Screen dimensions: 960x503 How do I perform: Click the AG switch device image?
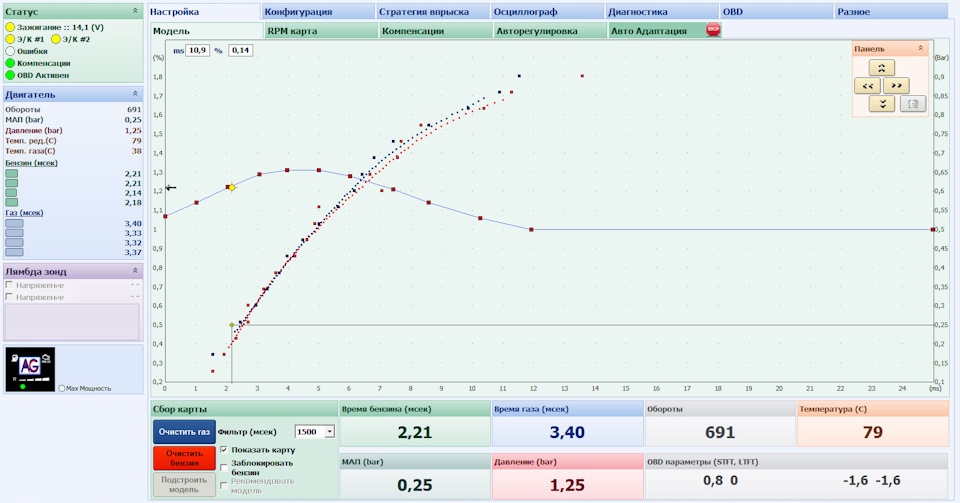click(x=30, y=369)
